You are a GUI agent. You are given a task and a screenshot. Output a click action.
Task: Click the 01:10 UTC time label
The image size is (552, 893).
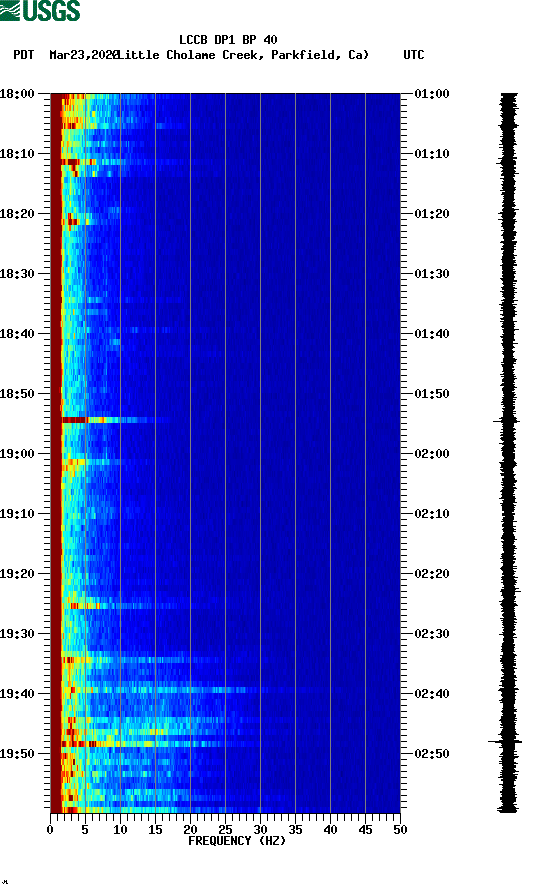pyautogui.click(x=432, y=154)
